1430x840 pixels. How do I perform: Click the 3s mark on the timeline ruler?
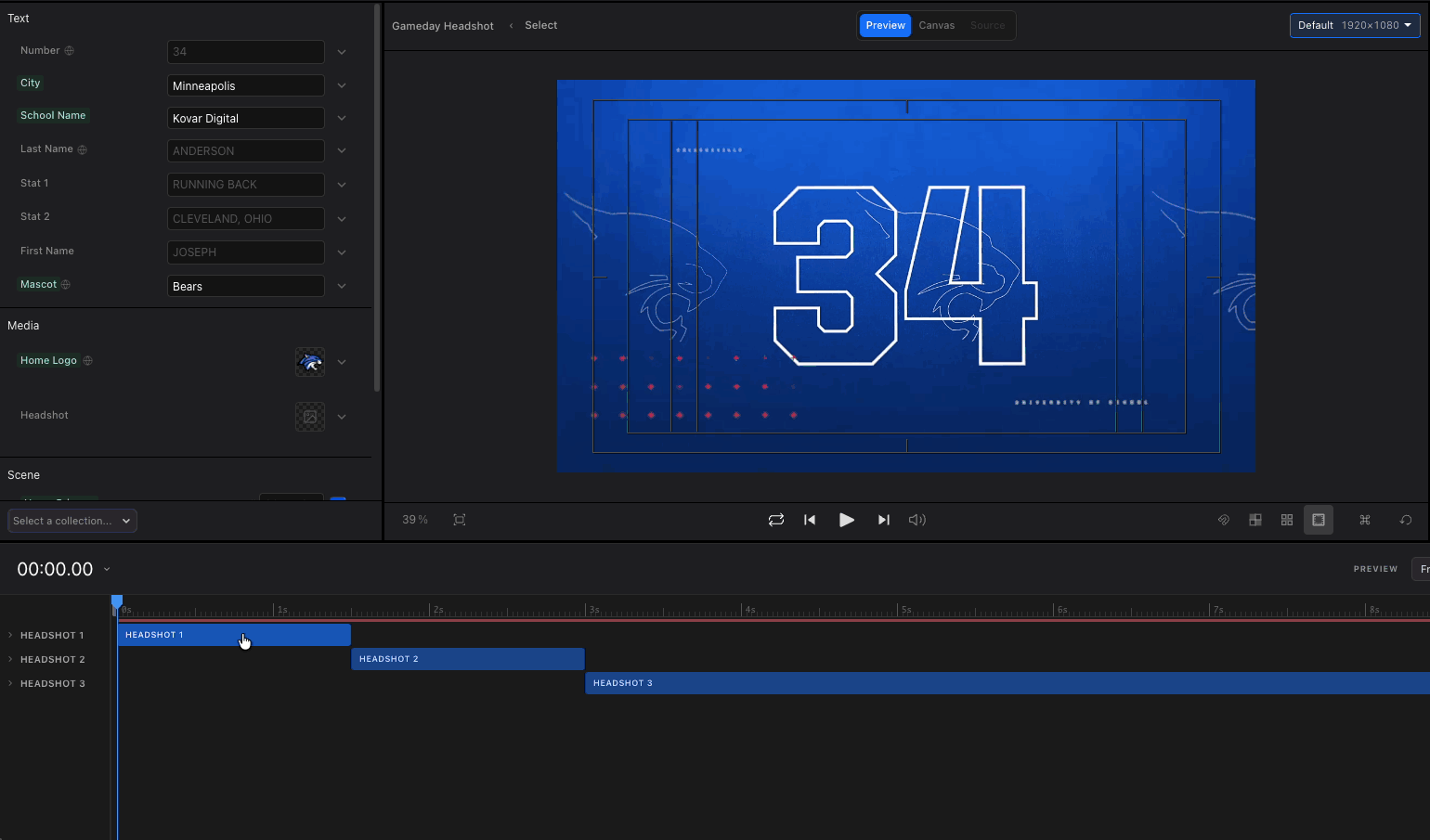click(x=593, y=610)
